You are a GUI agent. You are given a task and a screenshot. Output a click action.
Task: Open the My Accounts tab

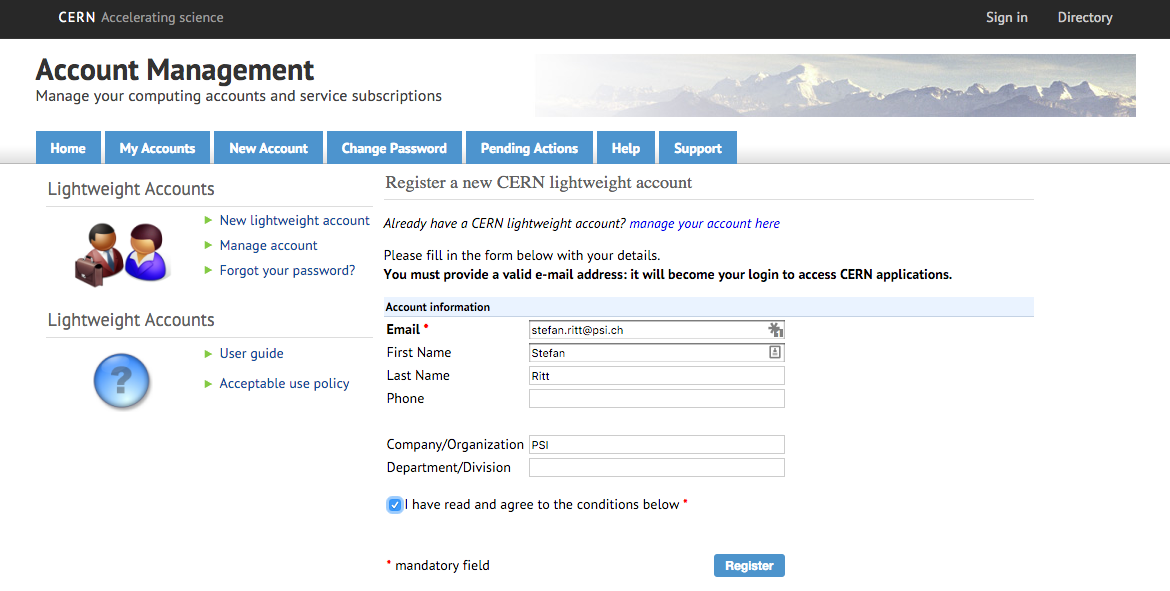(x=157, y=148)
